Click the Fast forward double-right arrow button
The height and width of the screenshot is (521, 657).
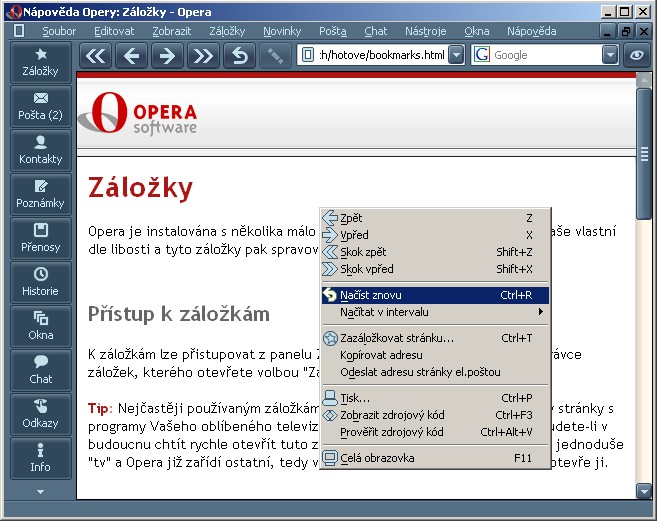(x=204, y=55)
